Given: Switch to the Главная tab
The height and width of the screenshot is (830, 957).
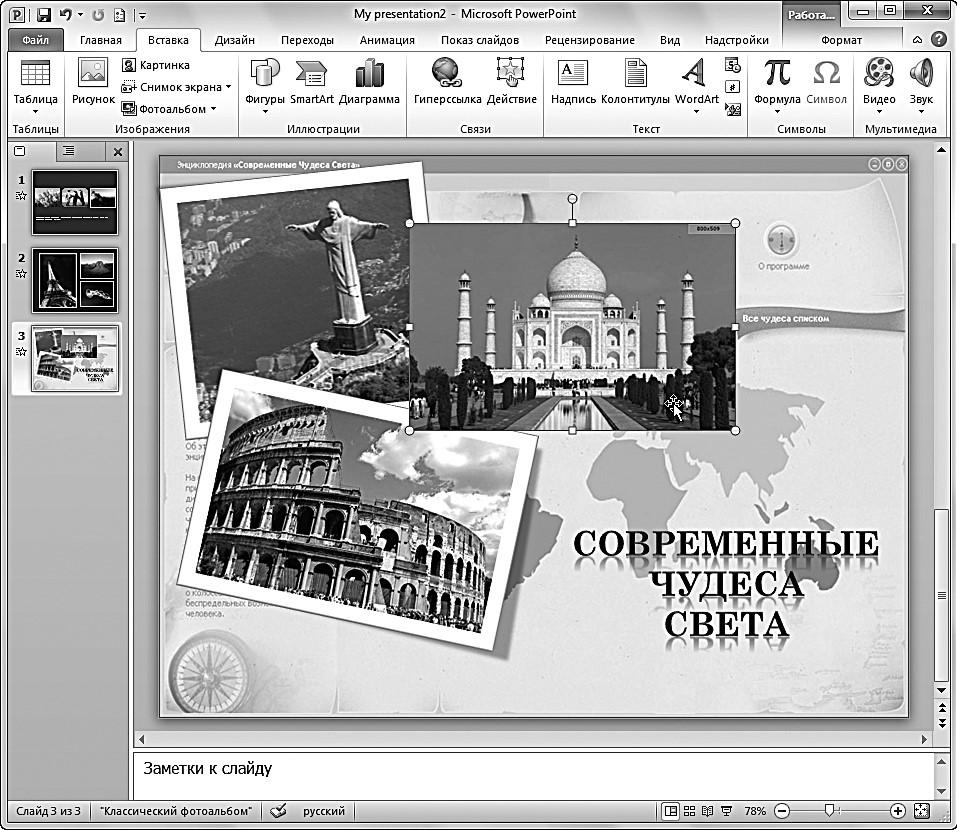Looking at the screenshot, I should 101,40.
